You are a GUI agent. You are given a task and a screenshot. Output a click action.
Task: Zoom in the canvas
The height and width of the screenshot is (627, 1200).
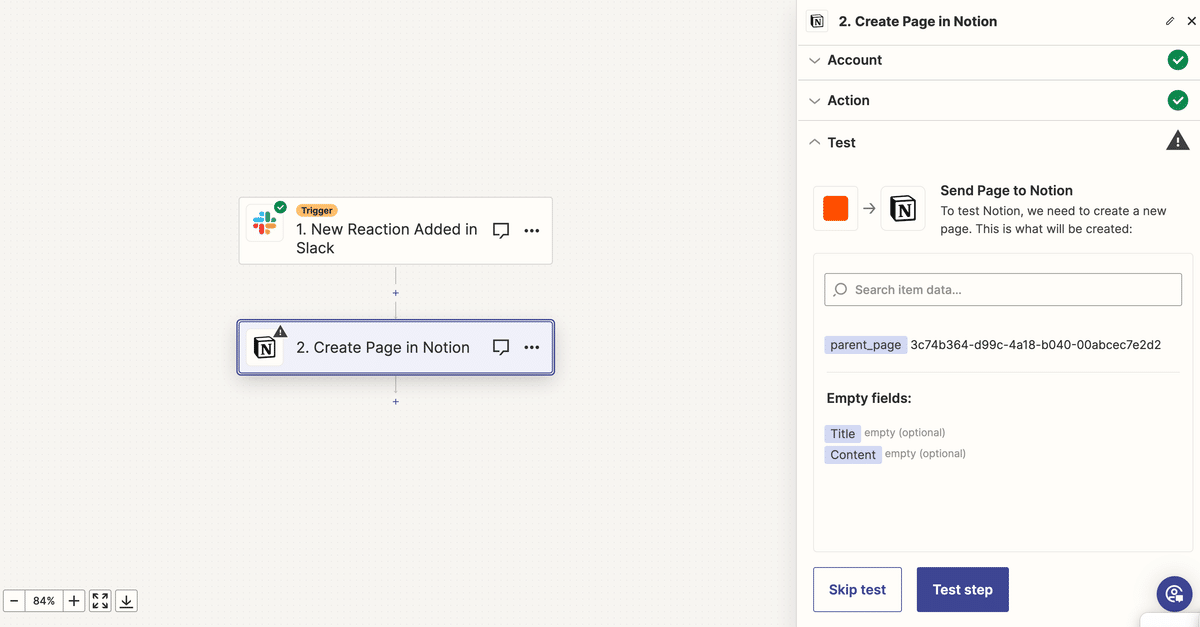(74, 601)
